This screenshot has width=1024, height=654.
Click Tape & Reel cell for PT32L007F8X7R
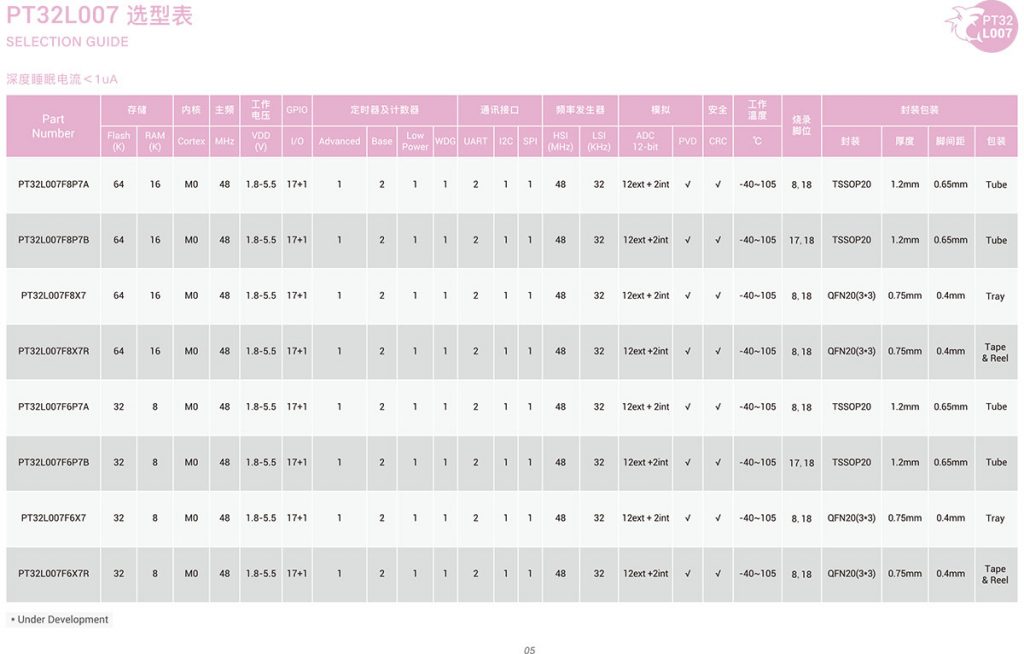(x=995, y=352)
